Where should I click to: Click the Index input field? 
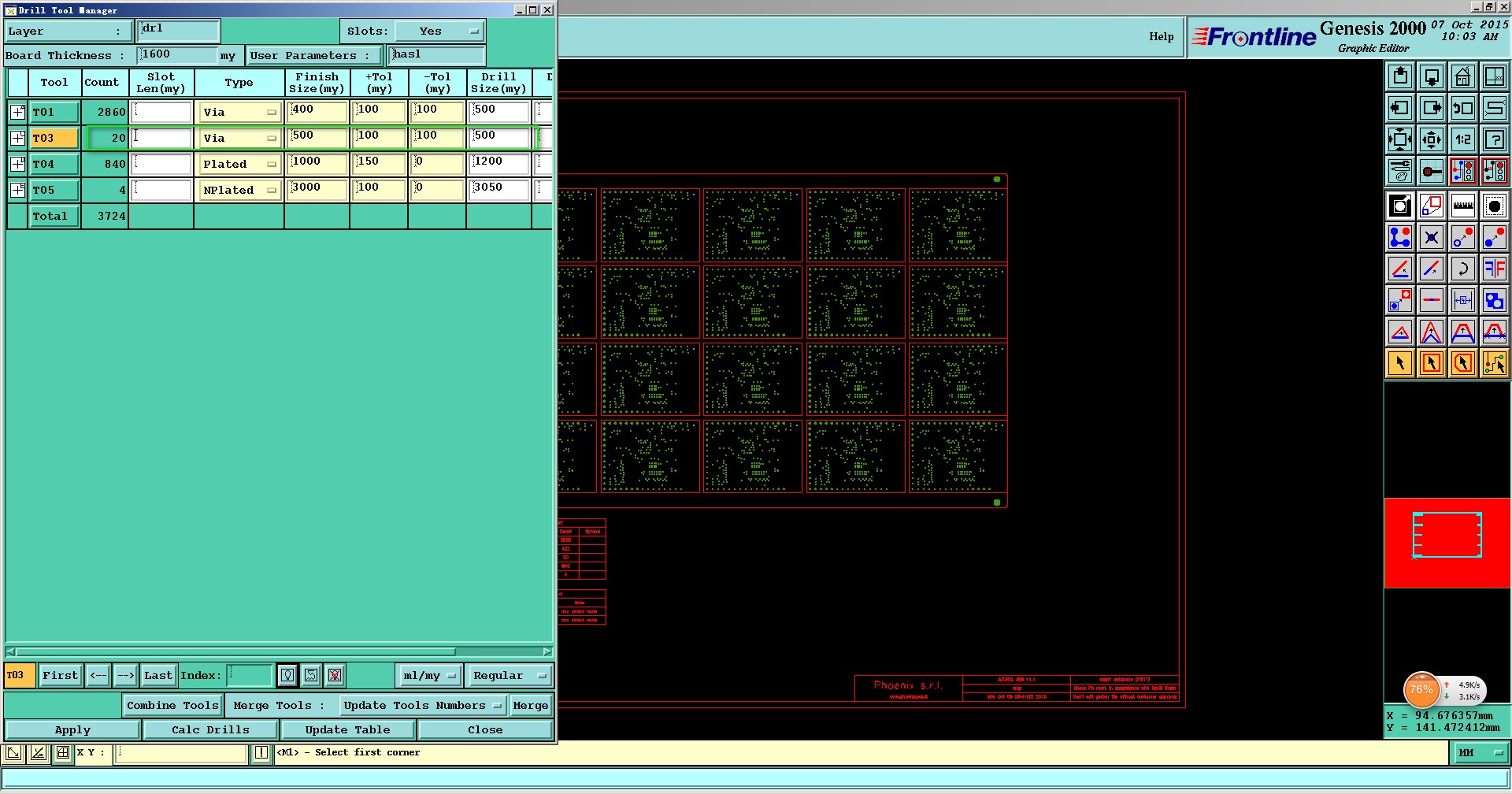[x=250, y=675]
